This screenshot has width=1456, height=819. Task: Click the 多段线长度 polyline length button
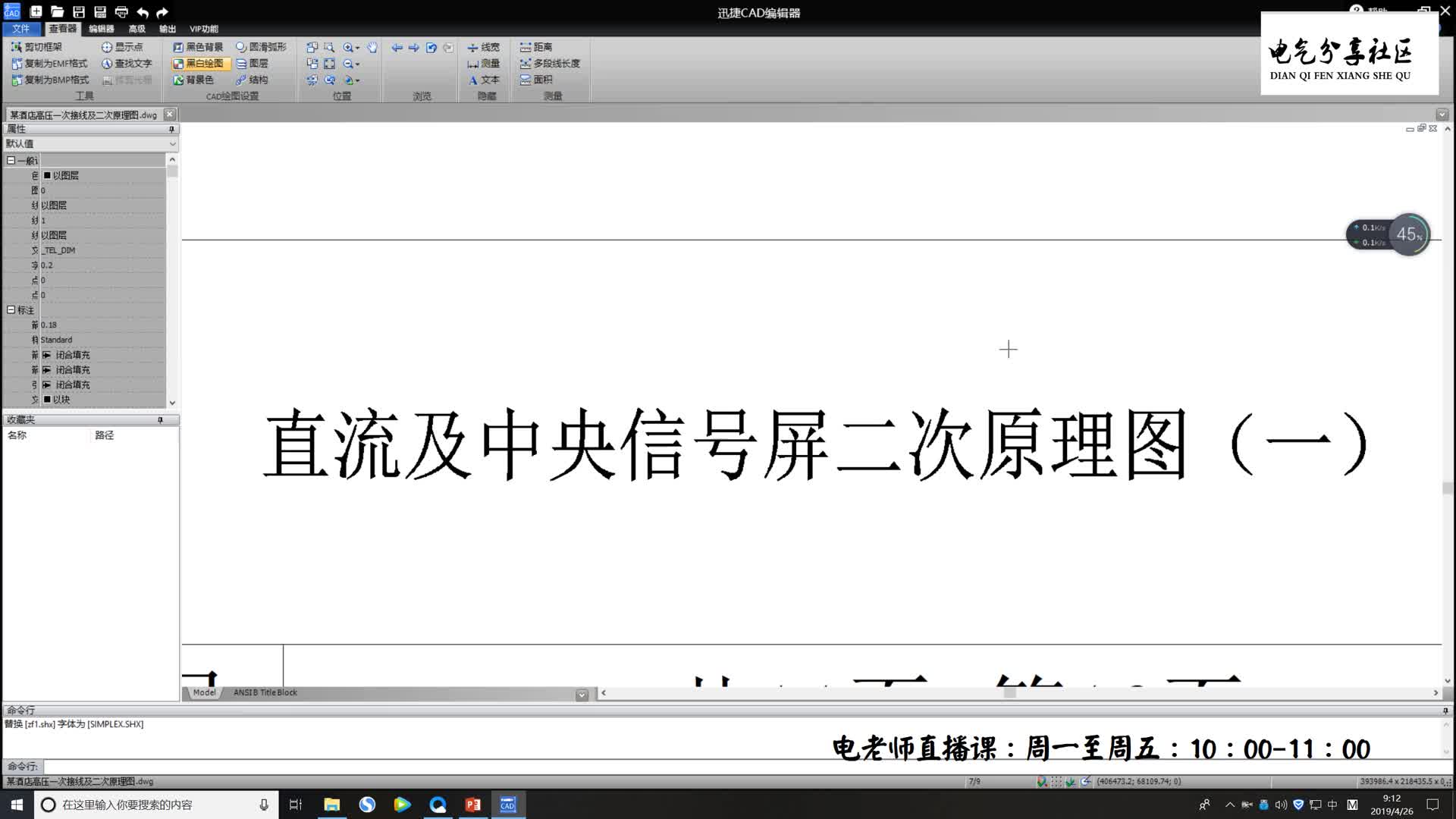point(550,64)
